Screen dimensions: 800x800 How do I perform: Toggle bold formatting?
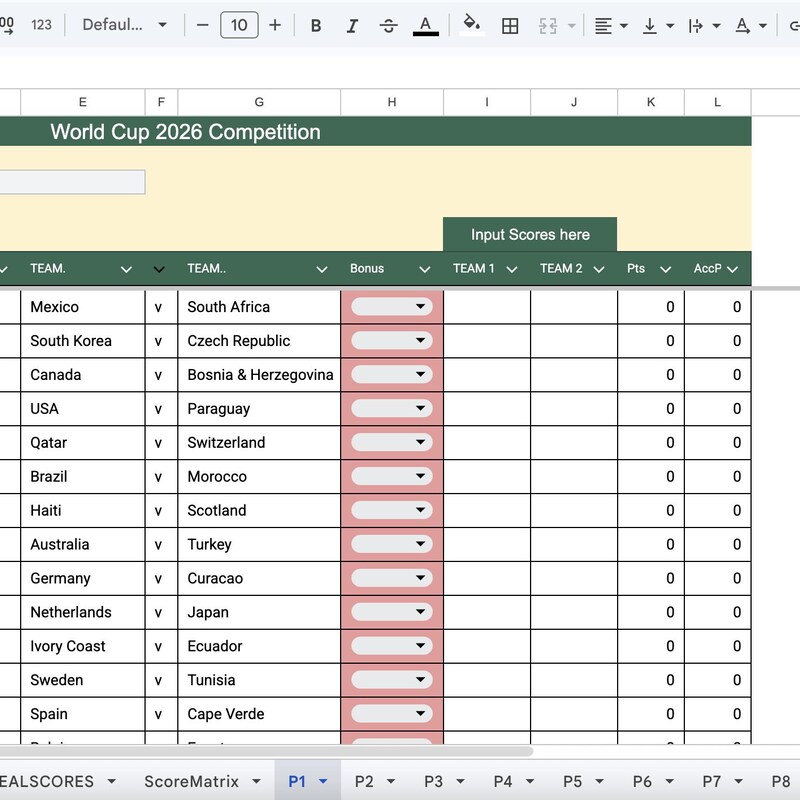point(316,25)
